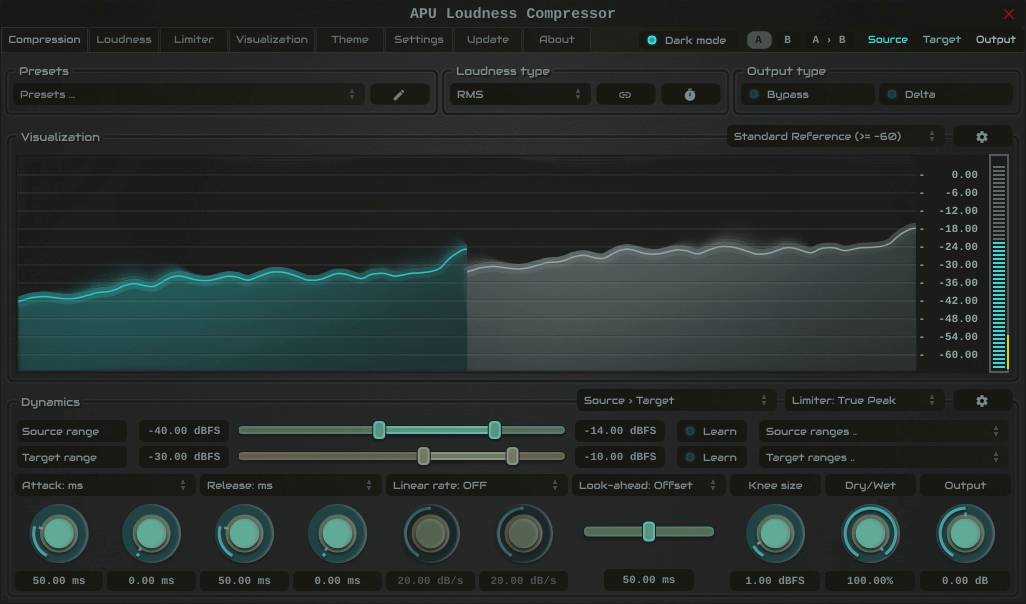
Task: Click 1.00 dBFS knee size field
Action: click(775, 580)
